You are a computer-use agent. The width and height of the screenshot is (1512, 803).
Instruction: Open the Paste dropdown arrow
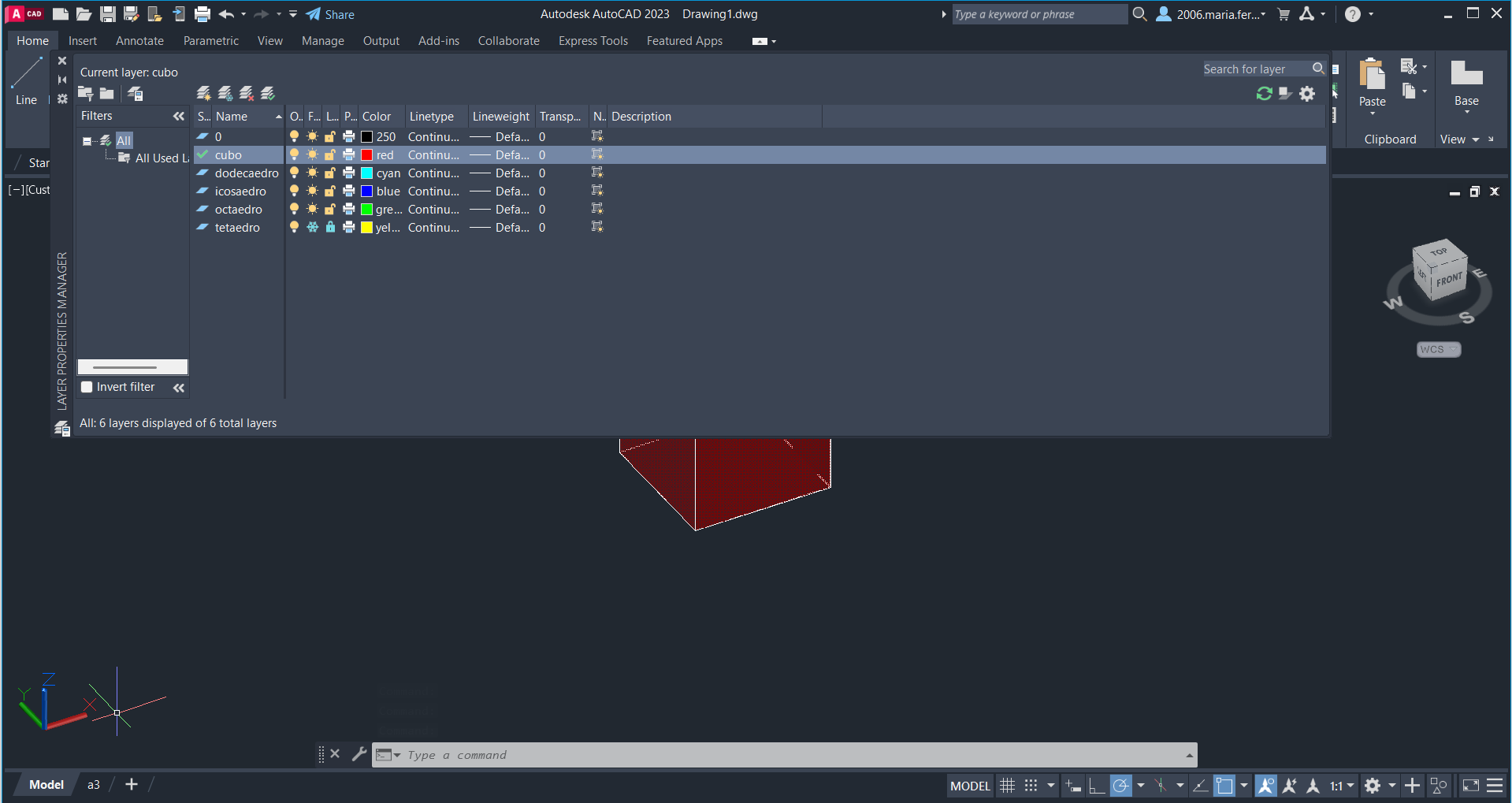click(x=1373, y=113)
